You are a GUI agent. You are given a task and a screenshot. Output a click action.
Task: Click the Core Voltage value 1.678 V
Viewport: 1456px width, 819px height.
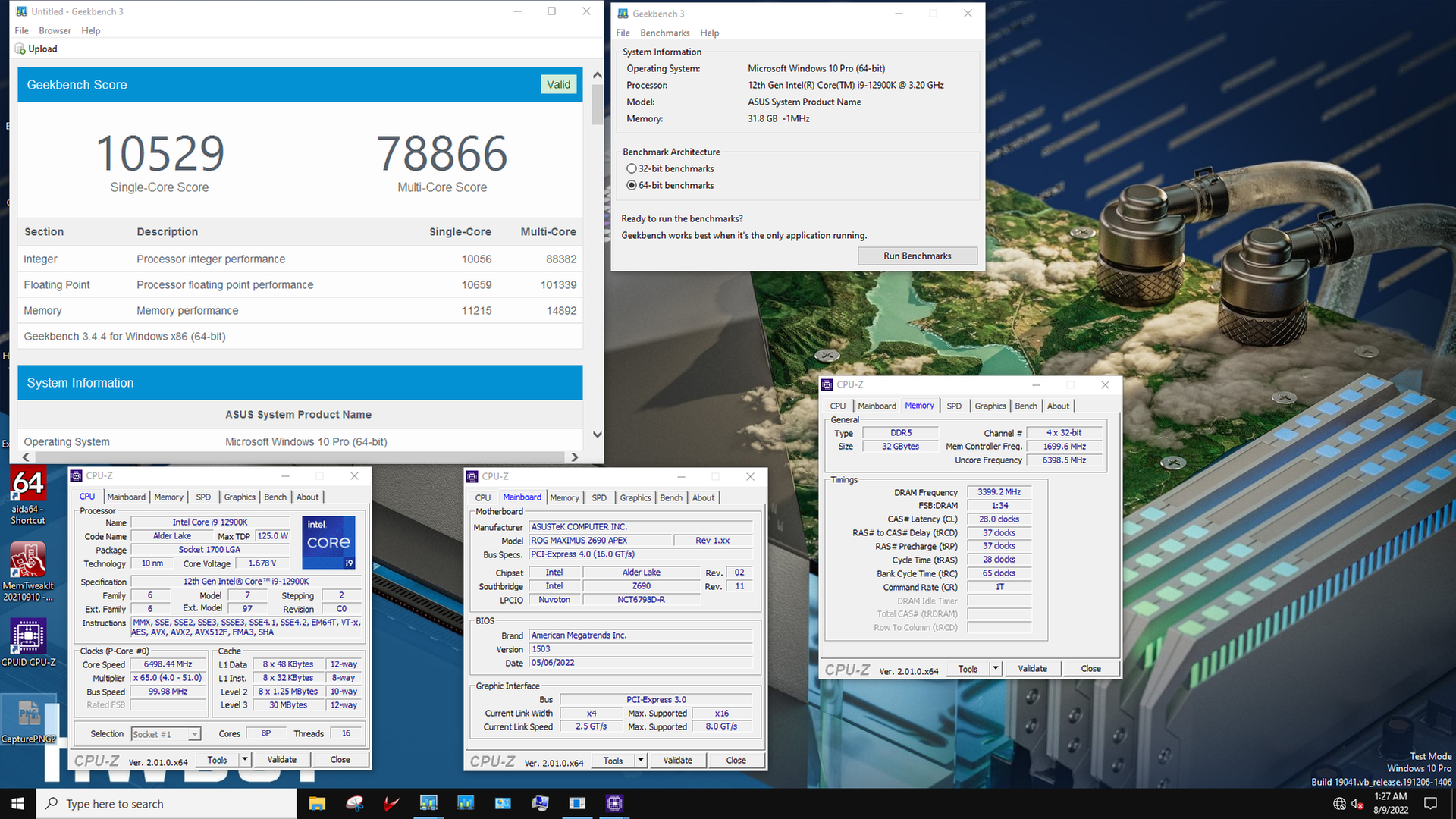[x=262, y=563]
